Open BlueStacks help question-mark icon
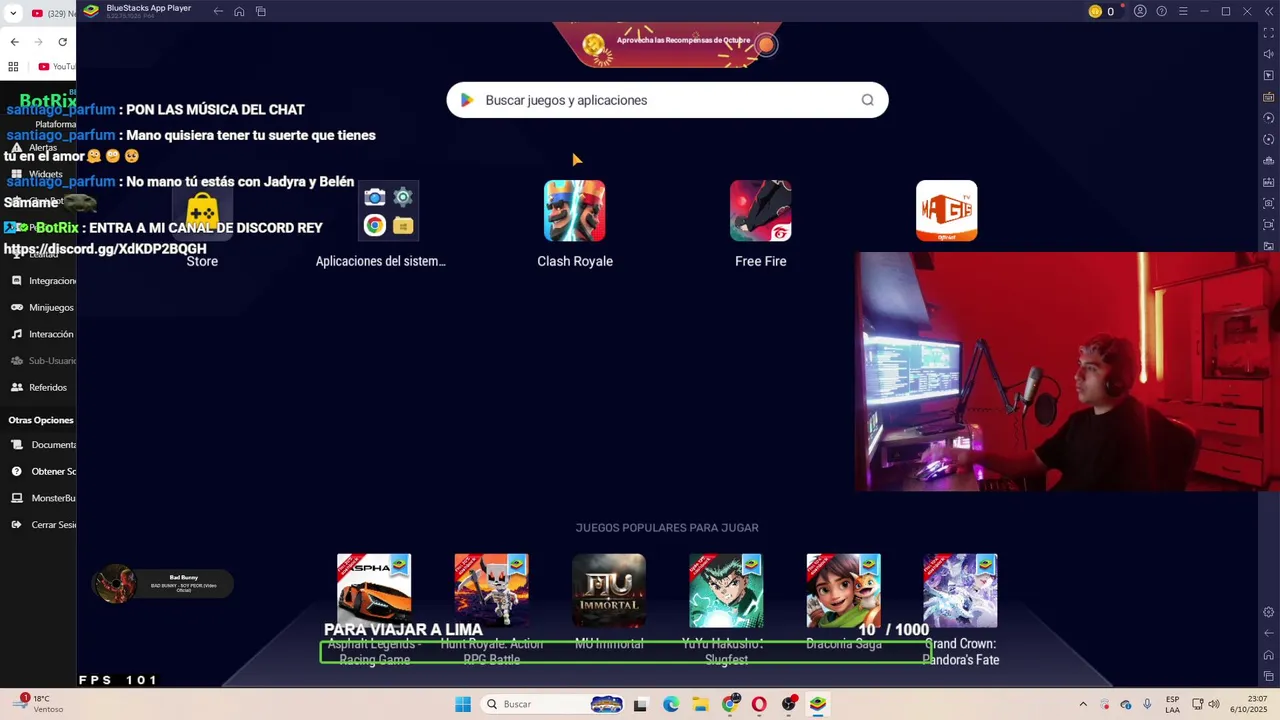 click(x=1161, y=11)
